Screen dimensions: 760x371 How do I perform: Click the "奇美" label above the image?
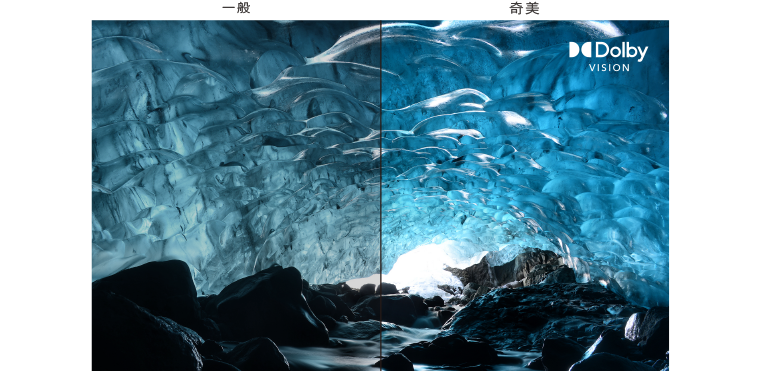coord(524,8)
